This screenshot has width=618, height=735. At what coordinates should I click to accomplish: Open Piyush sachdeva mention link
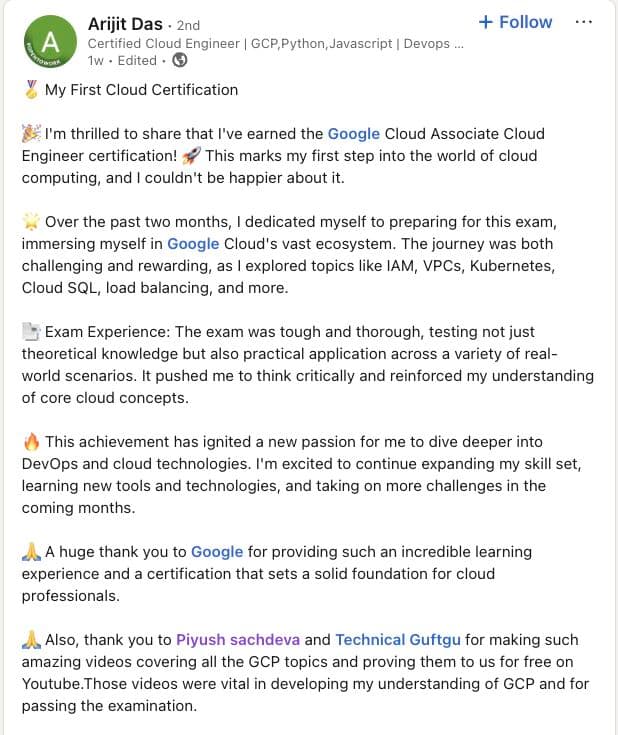tap(238, 640)
